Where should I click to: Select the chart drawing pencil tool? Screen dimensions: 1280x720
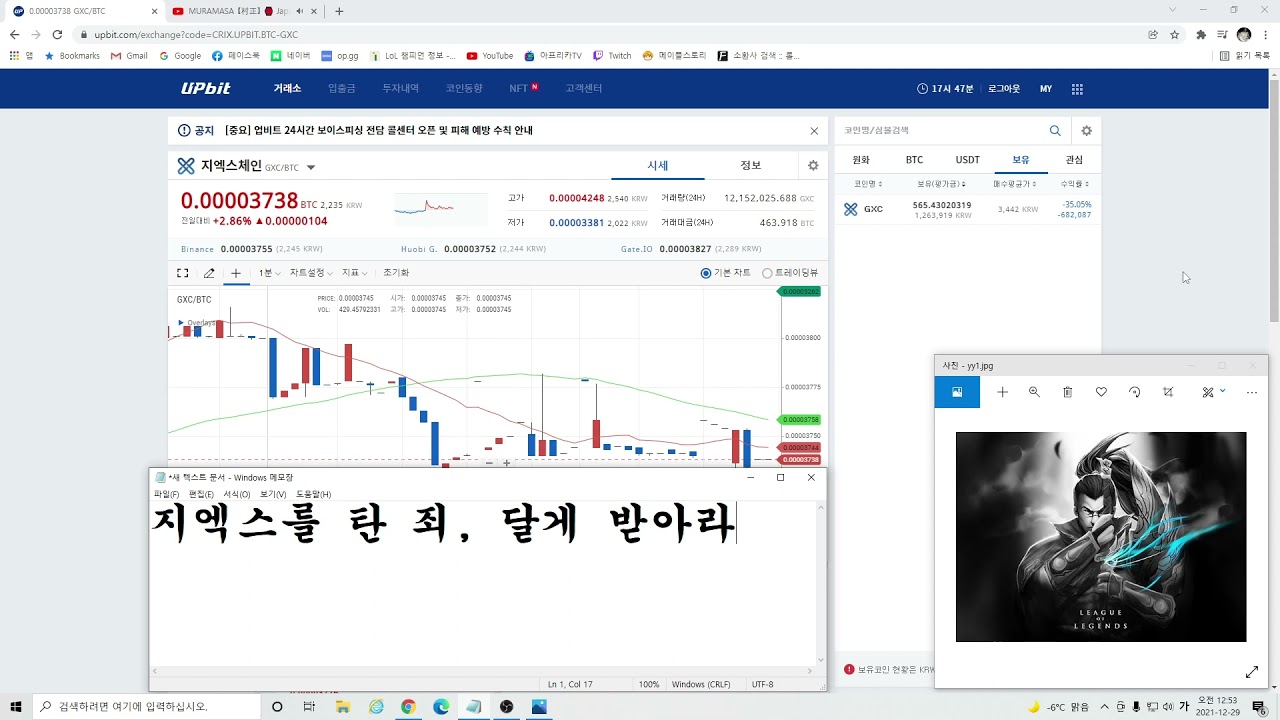coord(209,273)
